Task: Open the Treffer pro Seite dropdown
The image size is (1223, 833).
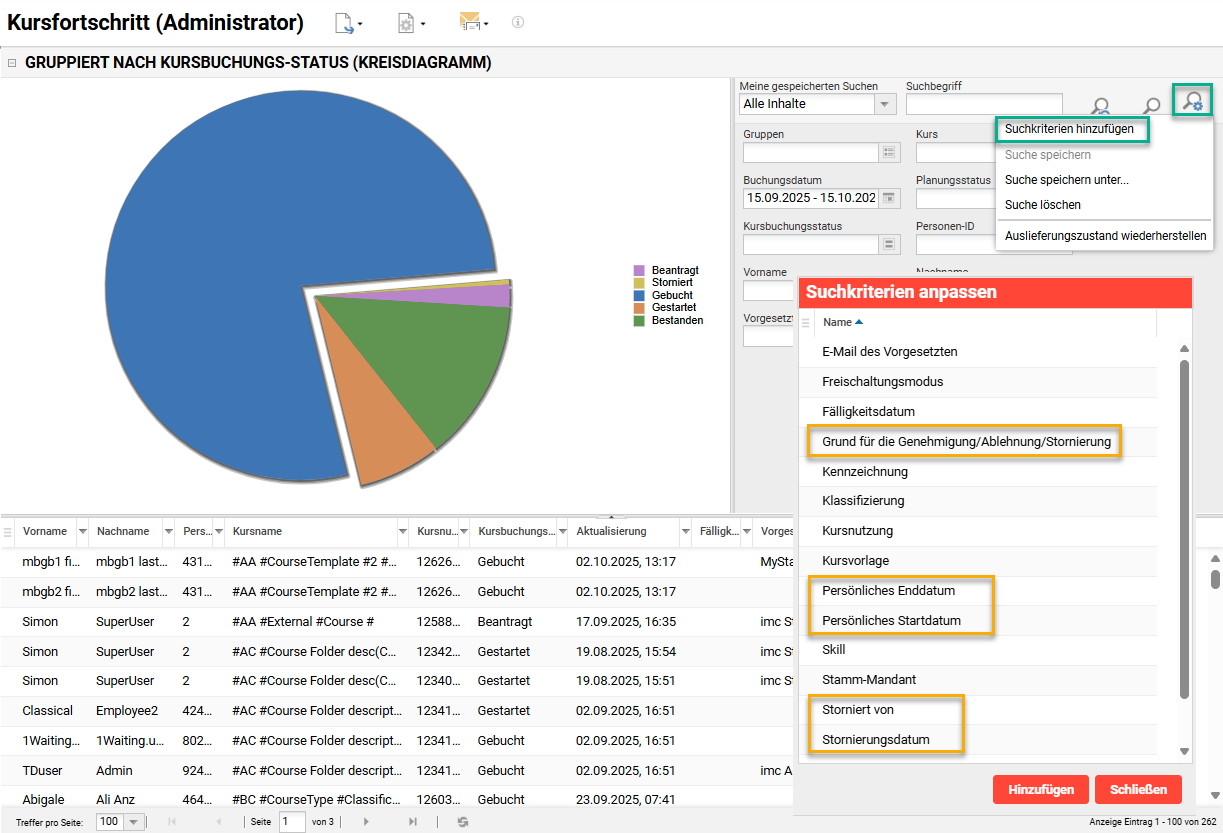Action: pyautogui.click(x=133, y=821)
